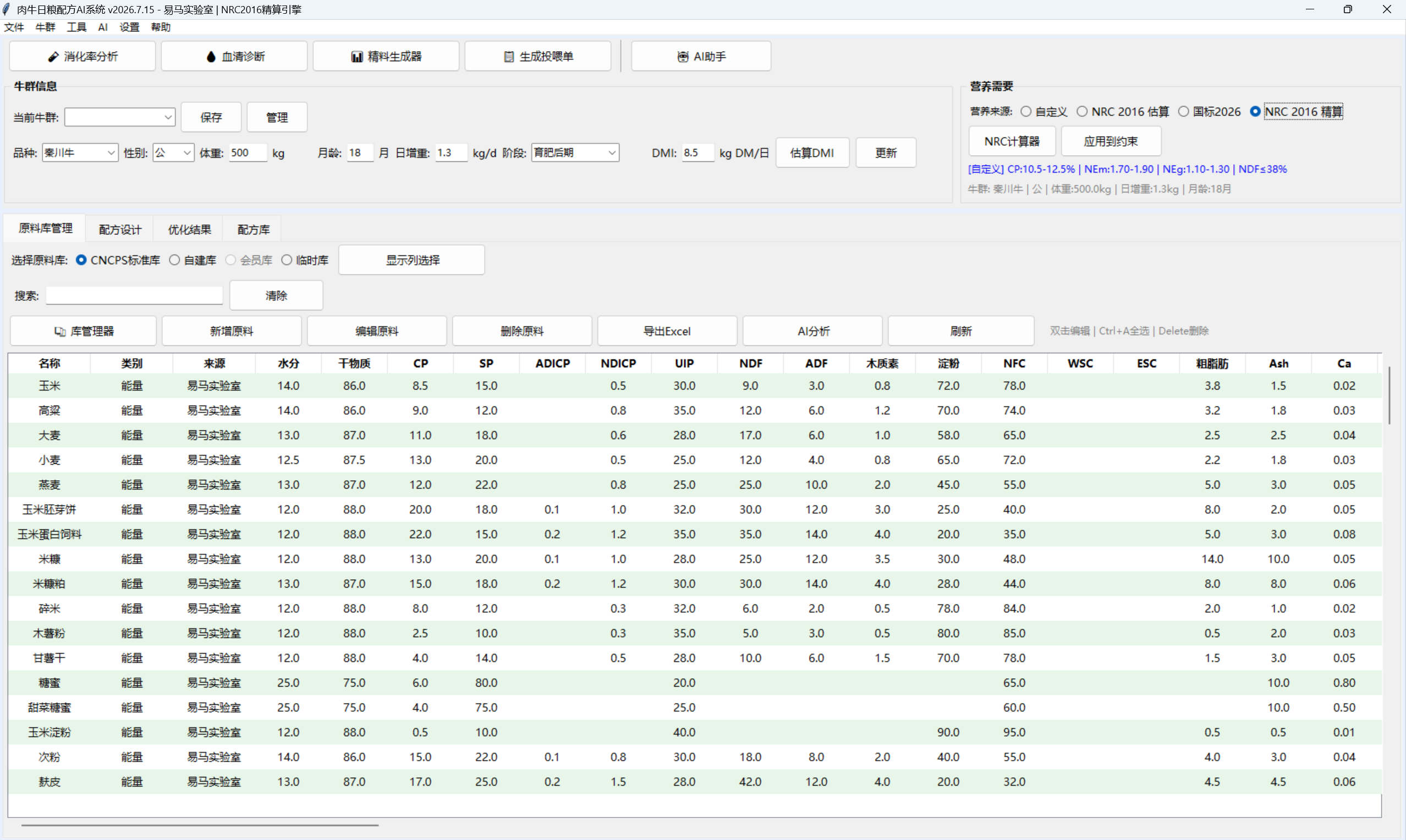Expand the 当前牛群 dropdown
The image size is (1406, 840).
click(120, 117)
